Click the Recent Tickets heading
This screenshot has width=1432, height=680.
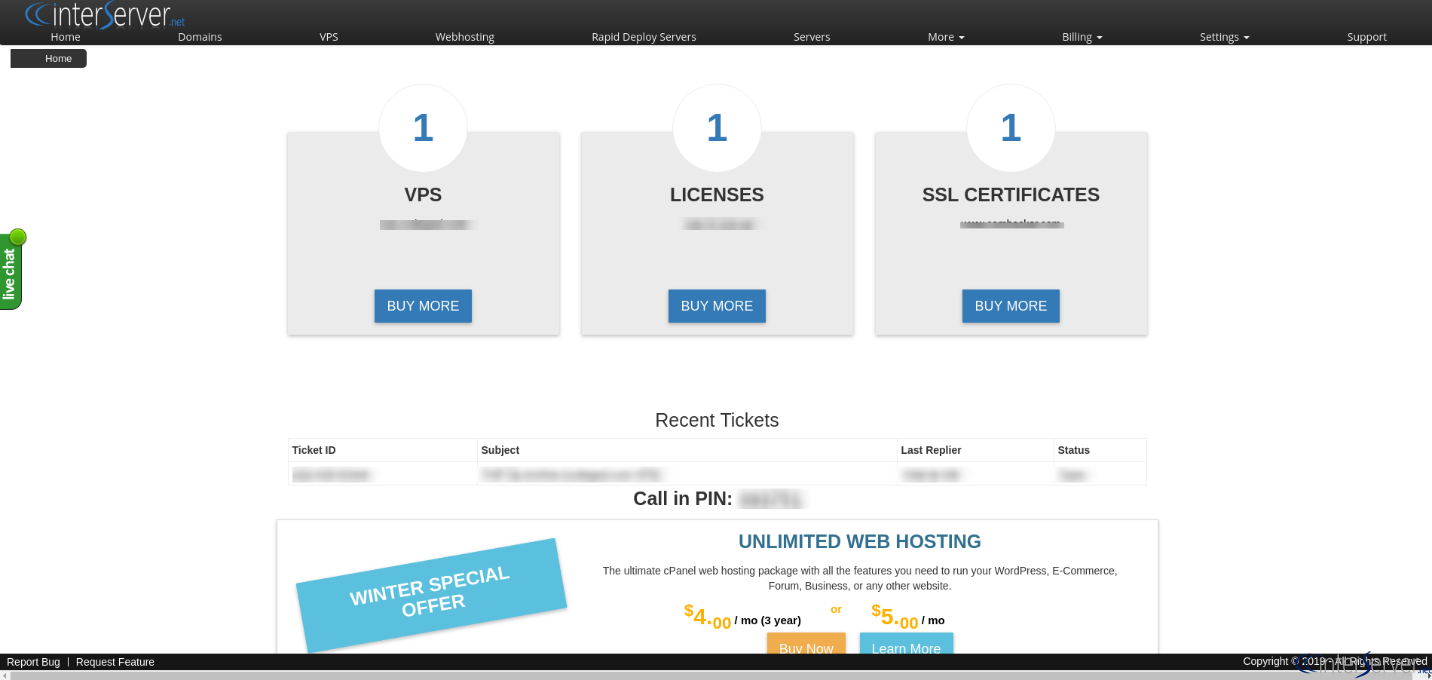click(717, 420)
